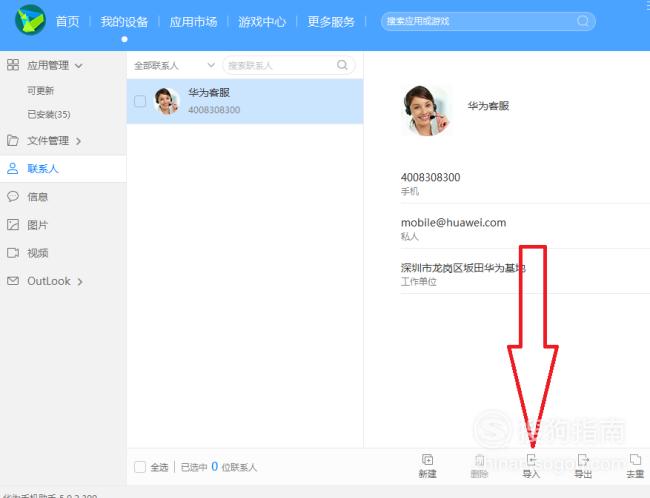Viewport: 650px width, 498px height.
Task: Click the 视频 camera icon
Action: click(13, 253)
